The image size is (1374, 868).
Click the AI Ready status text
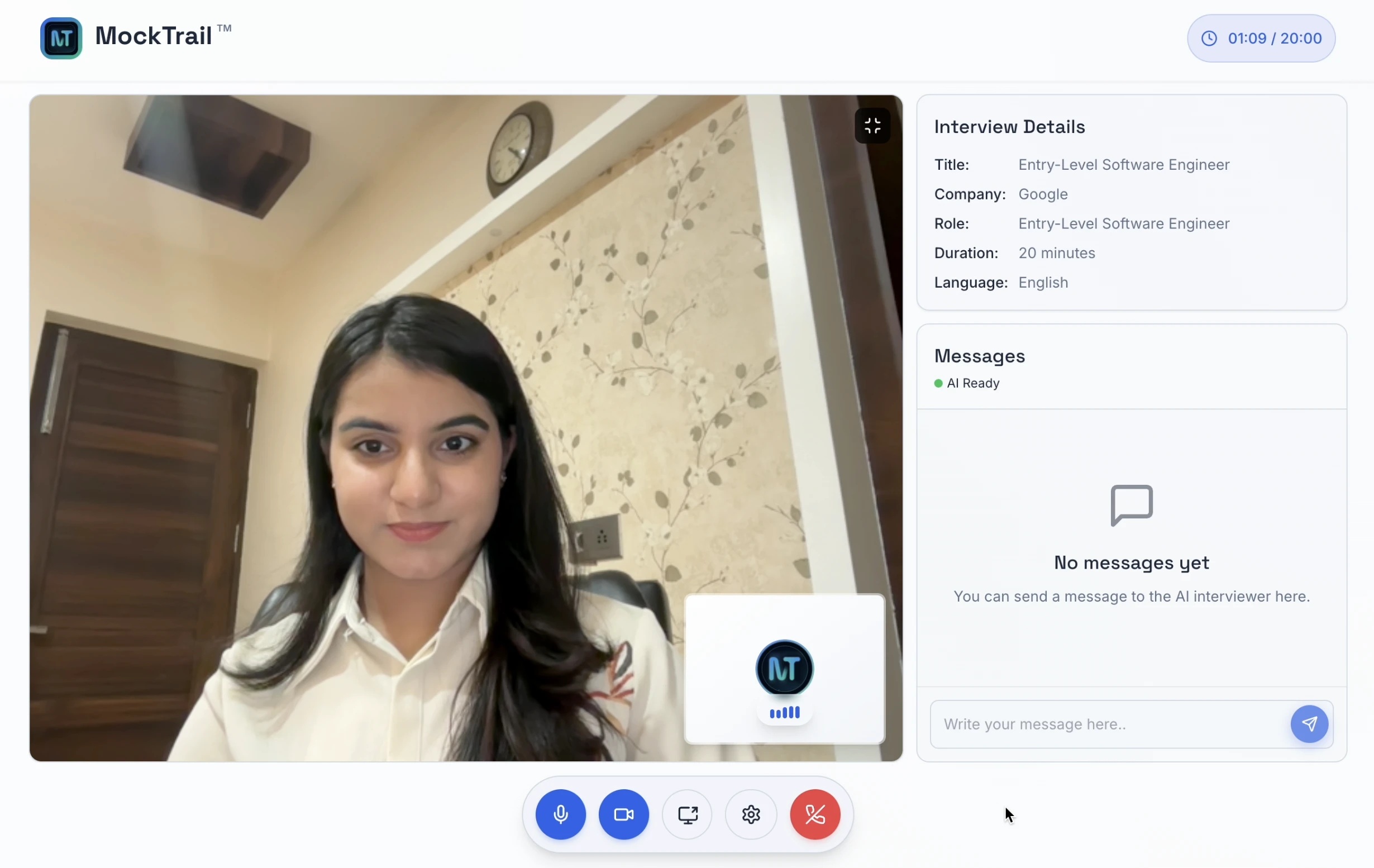973,383
